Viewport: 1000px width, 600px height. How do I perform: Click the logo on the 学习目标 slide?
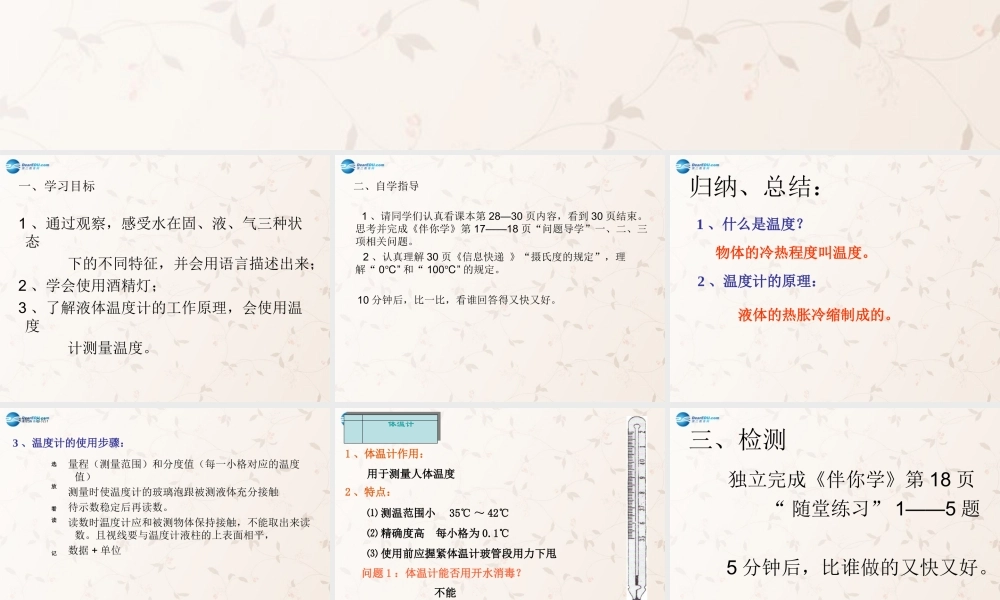pyautogui.click(x=27, y=166)
